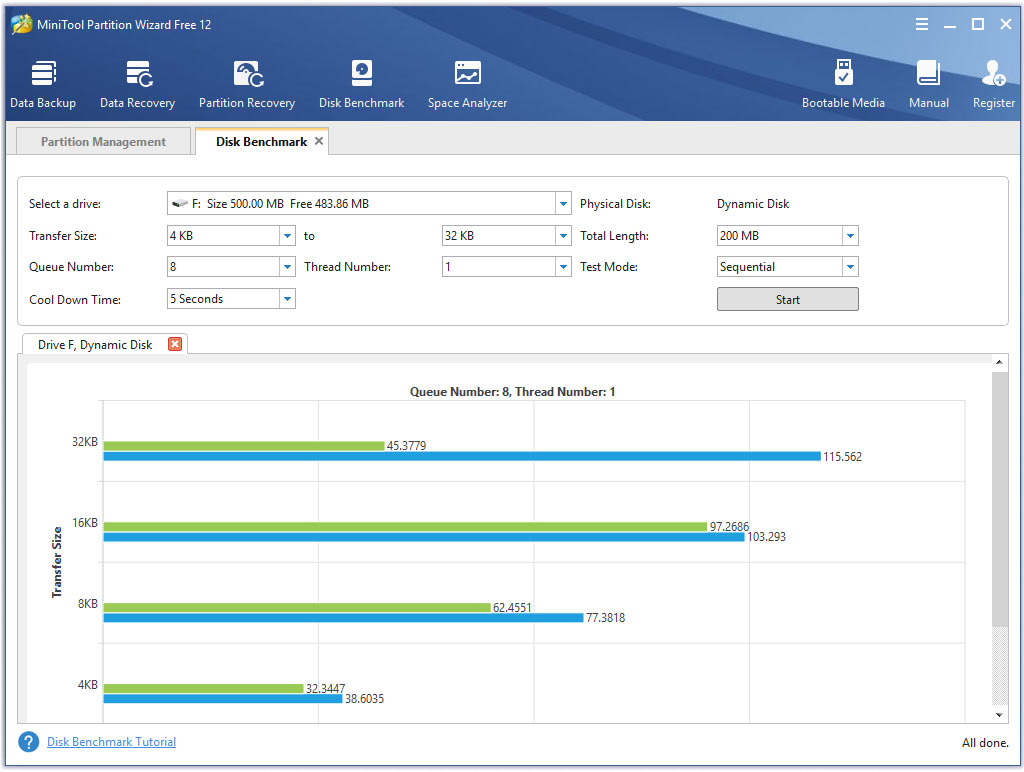Open the Bootable Media creator
Screen dimensions: 1024x772
[844, 82]
